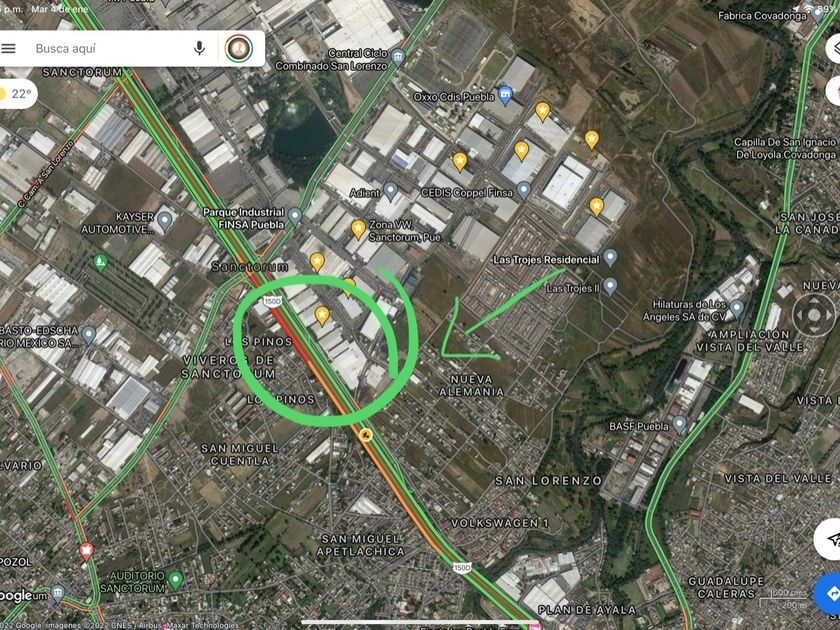
Task: Tap the Hilaturas de Los Ángeles pin
Action: 737,309
